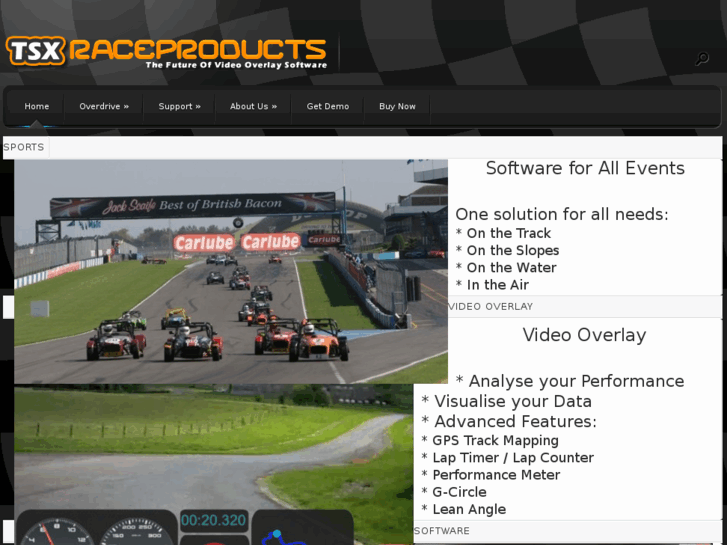Click 'Analyse your Performance' text
The height and width of the screenshot is (545, 727).
(570, 381)
